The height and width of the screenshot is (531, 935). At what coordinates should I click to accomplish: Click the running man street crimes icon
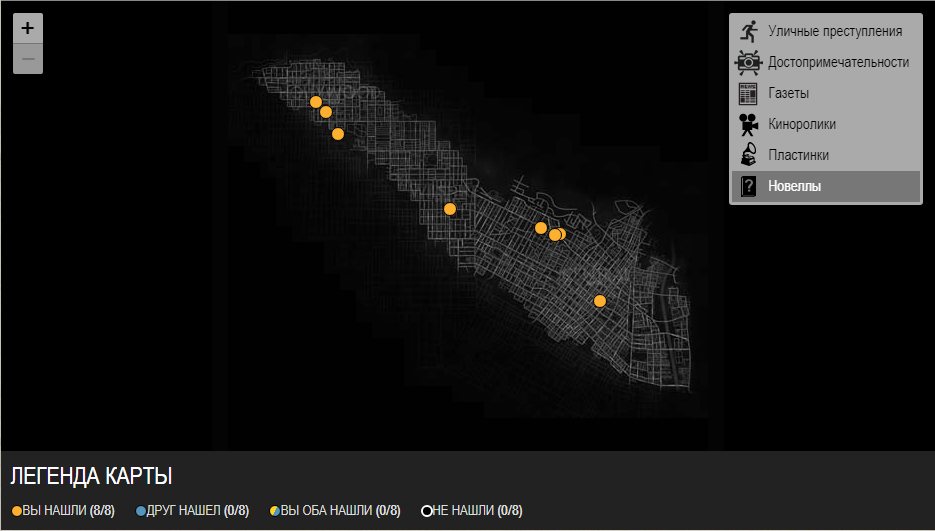point(748,31)
